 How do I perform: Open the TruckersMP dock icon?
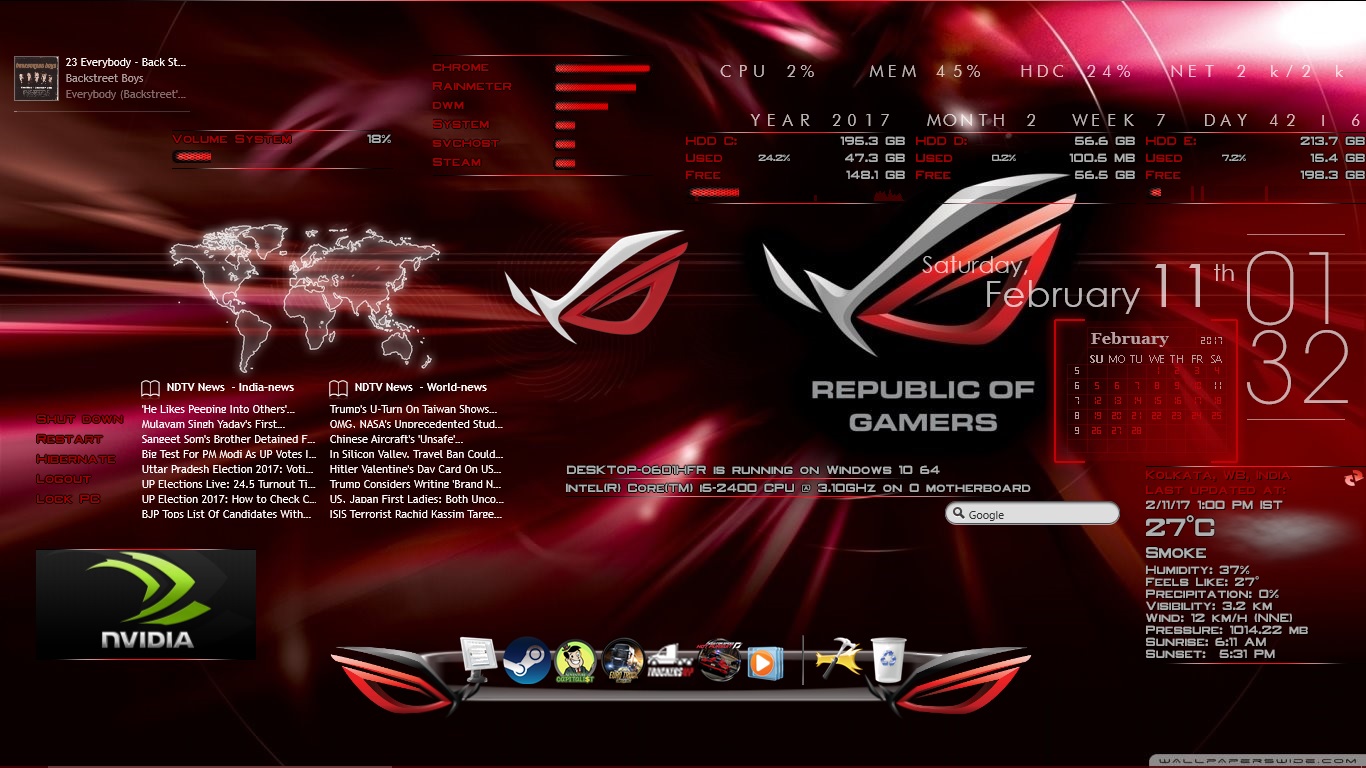pos(669,660)
